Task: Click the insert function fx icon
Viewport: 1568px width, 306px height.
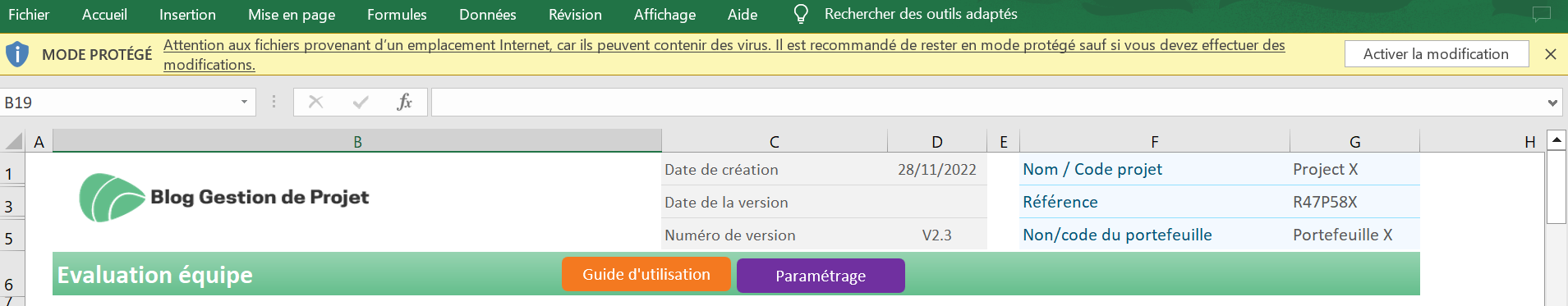Action: pos(404,103)
